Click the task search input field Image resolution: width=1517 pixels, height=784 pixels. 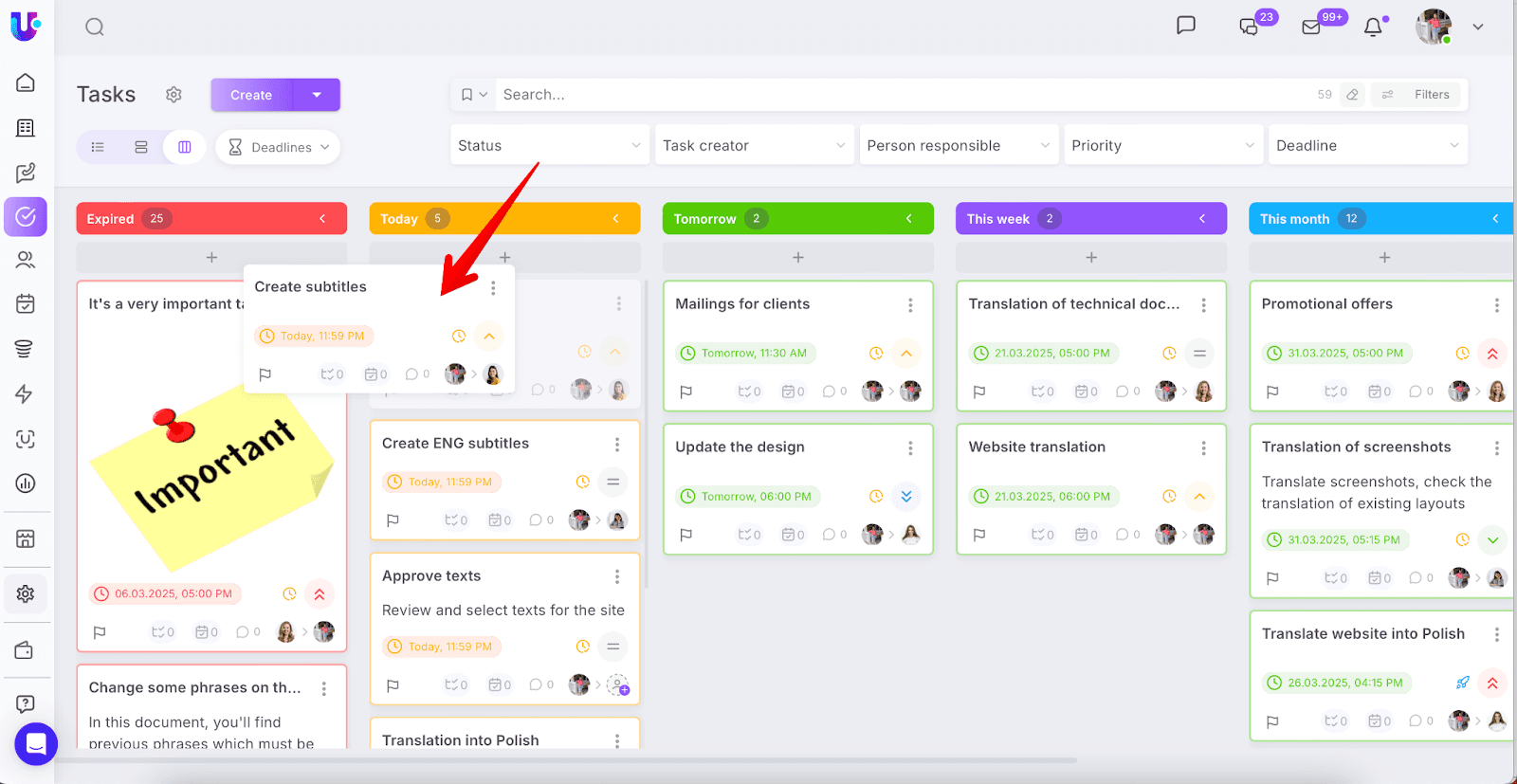coord(901,95)
